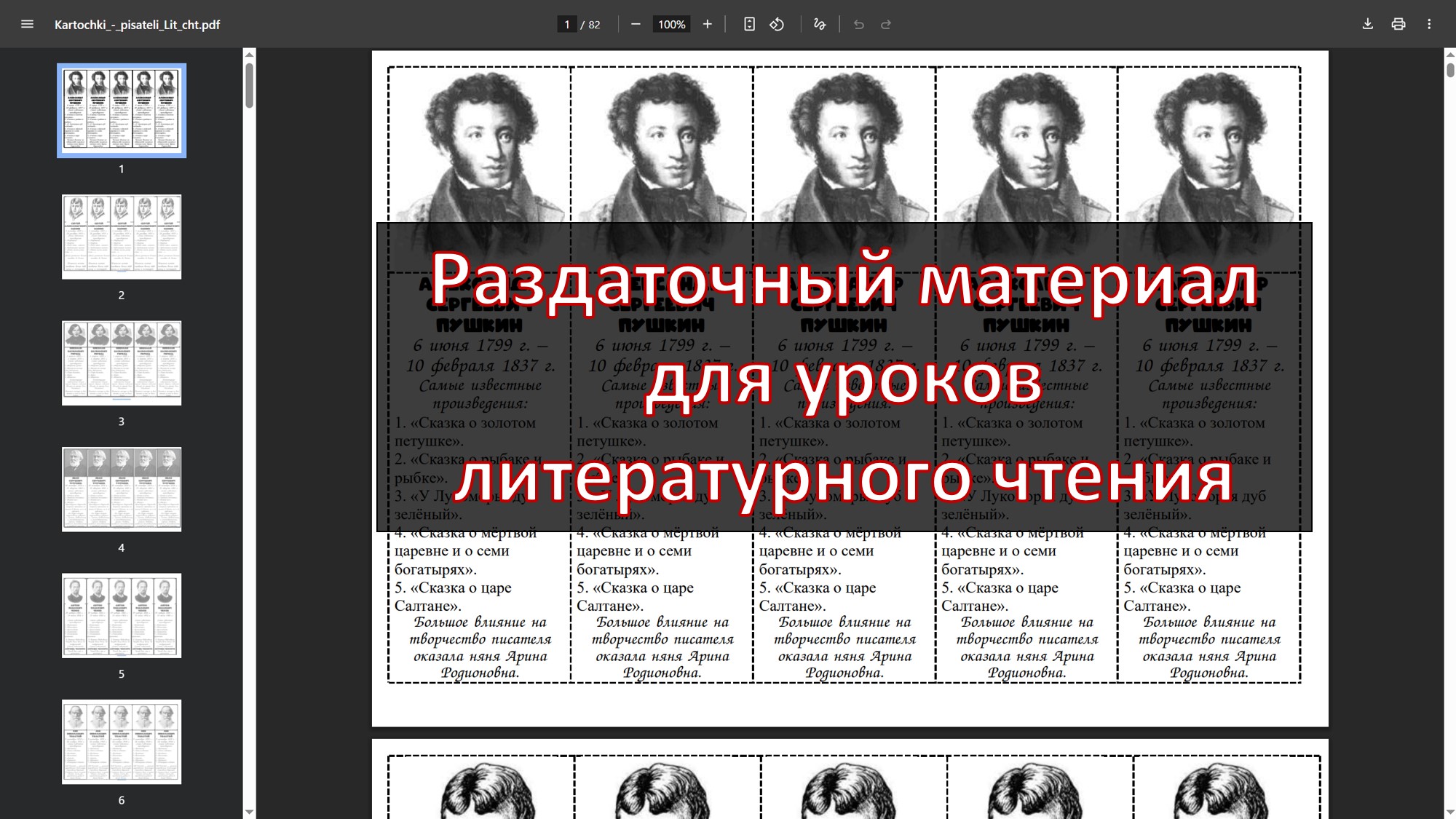Click the undo arrow icon
This screenshot has width=1456, height=819.
click(x=859, y=24)
